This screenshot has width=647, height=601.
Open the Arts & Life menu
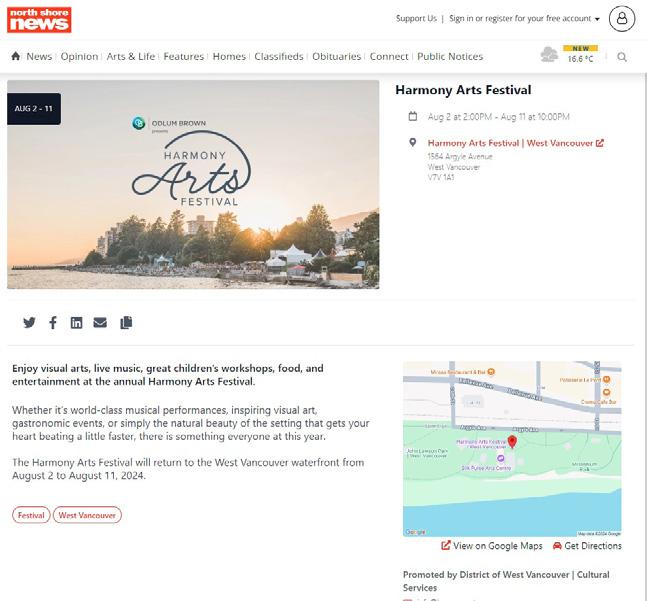click(131, 57)
